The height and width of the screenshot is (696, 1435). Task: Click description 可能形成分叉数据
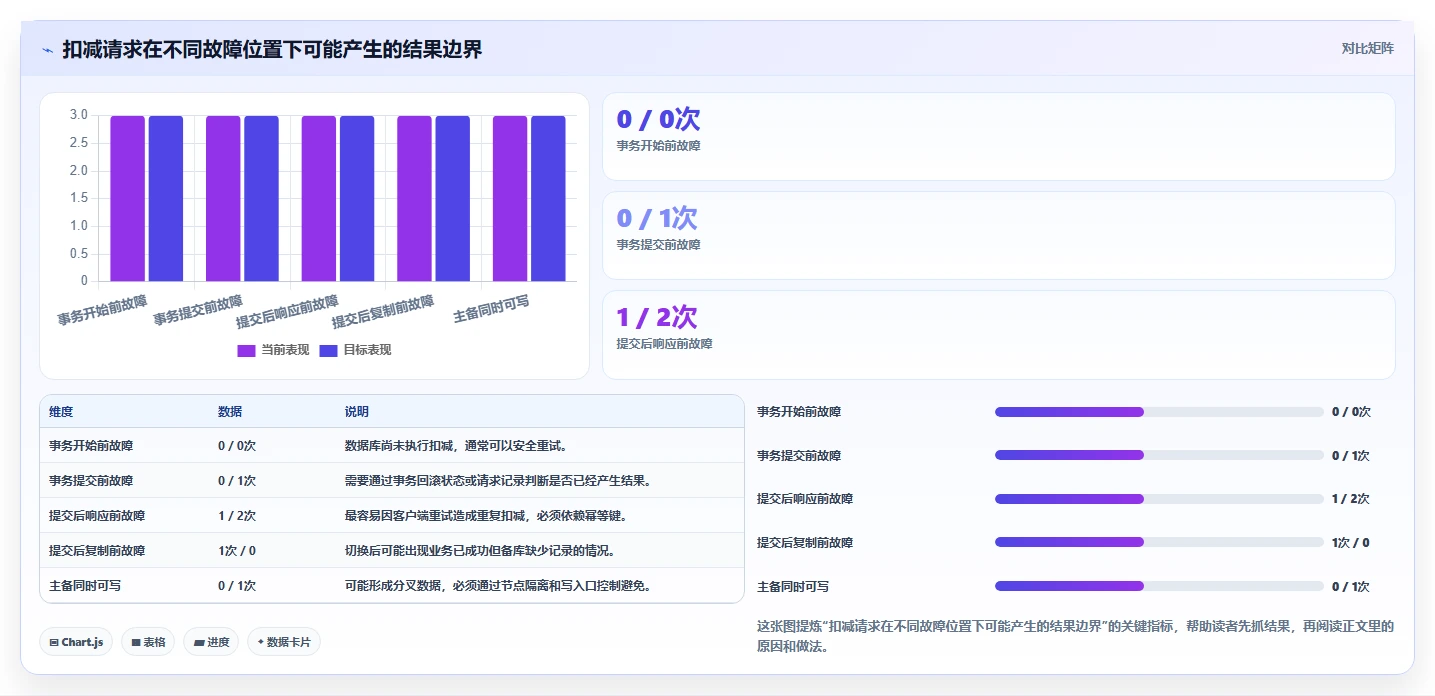(498, 586)
